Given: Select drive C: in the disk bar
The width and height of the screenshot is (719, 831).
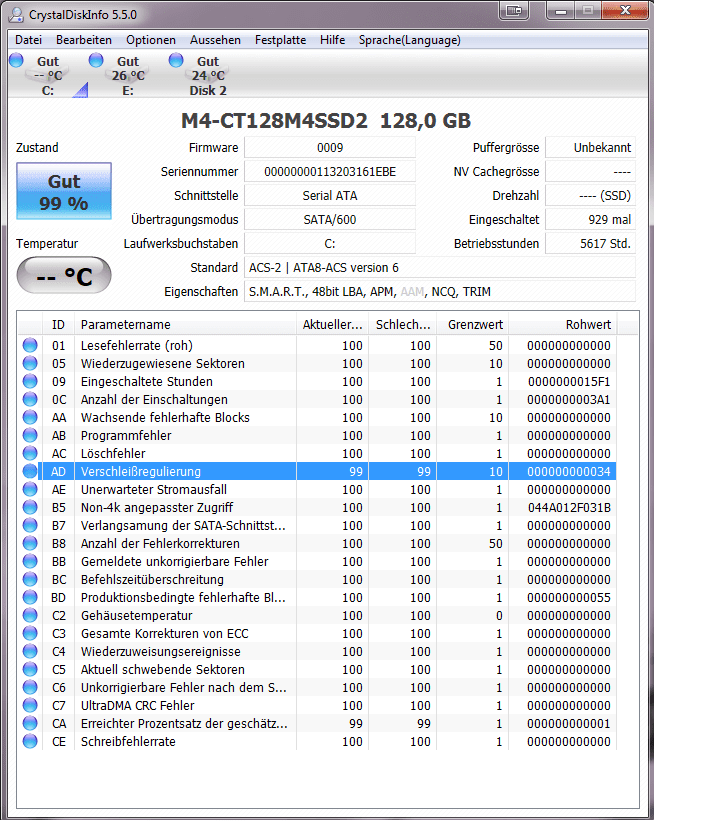Looking at the screenshot, I should [x=48, y=76].
